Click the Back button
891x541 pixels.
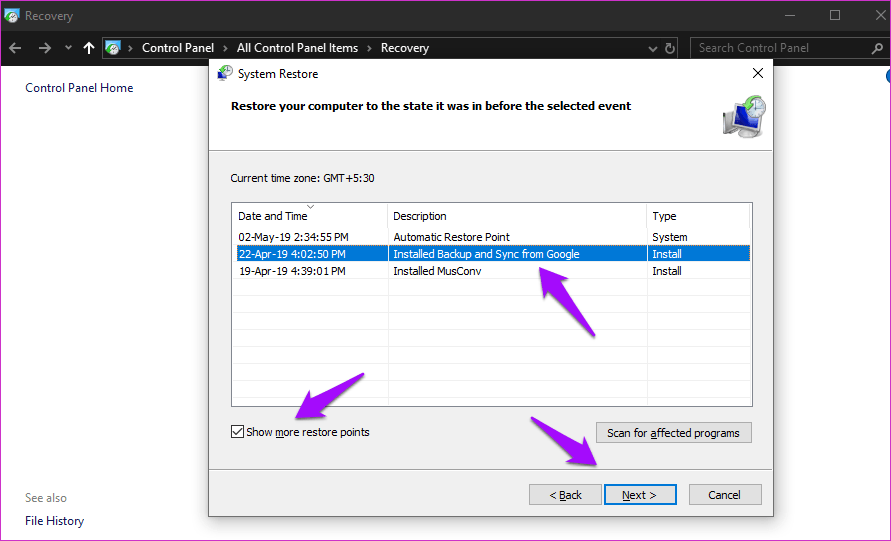[565, 495]
